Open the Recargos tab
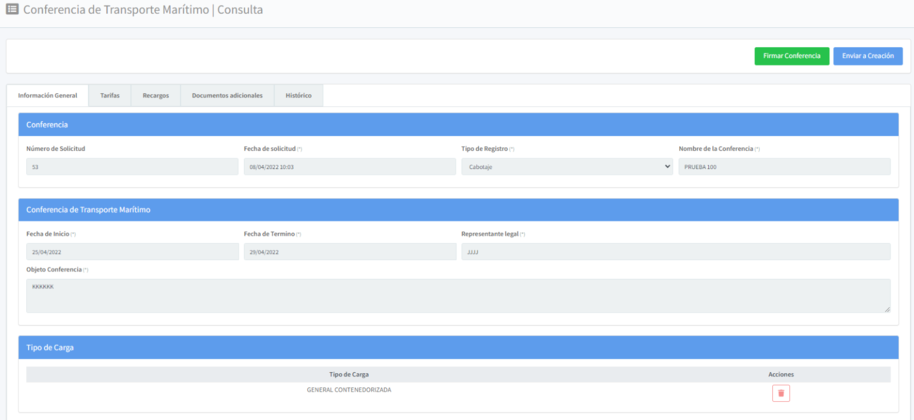The height and width of the screenshot is (420, 914). pos(155,96)
